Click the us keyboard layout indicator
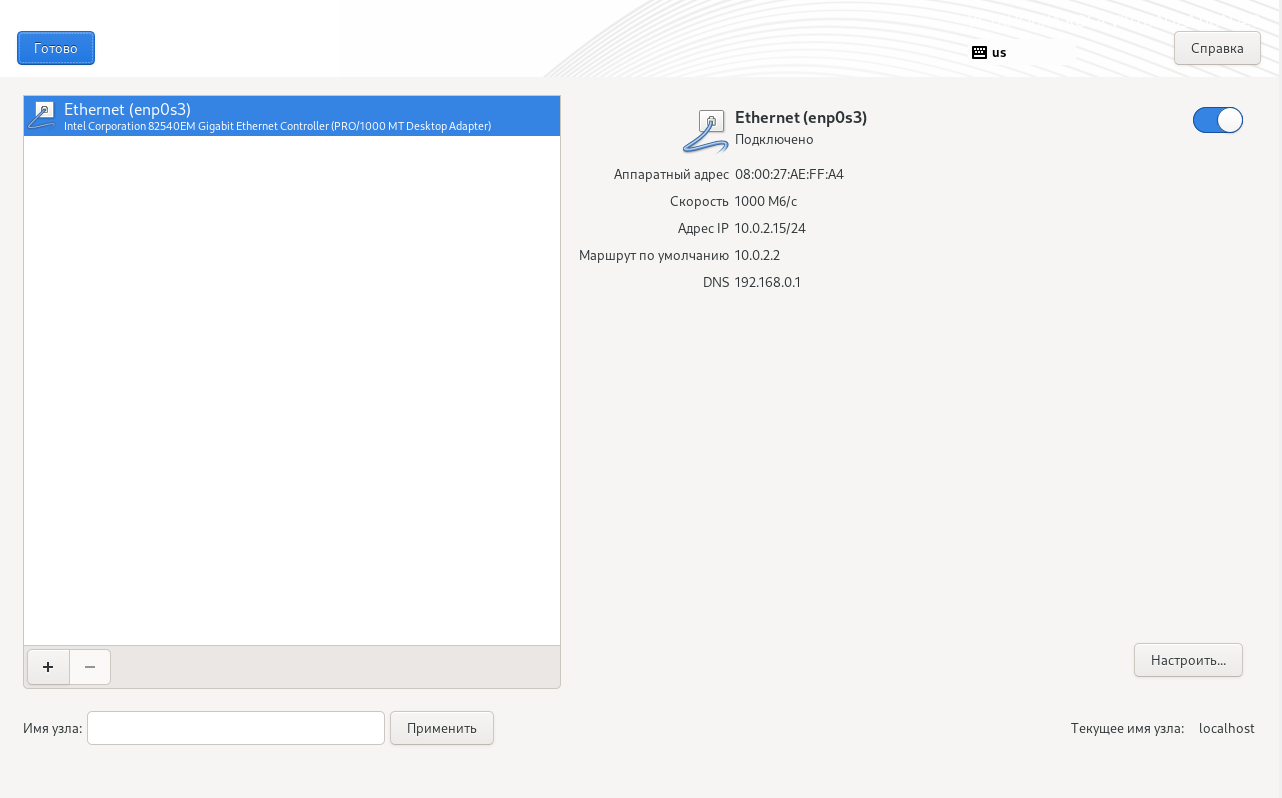 pos(999,52)
